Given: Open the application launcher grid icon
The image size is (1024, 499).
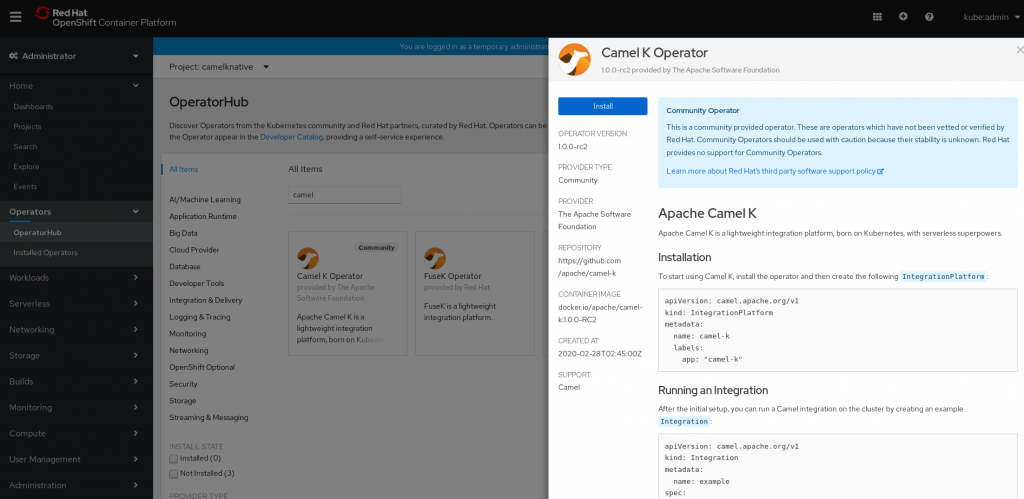Looking at the screenshot, I should point(877,16).
